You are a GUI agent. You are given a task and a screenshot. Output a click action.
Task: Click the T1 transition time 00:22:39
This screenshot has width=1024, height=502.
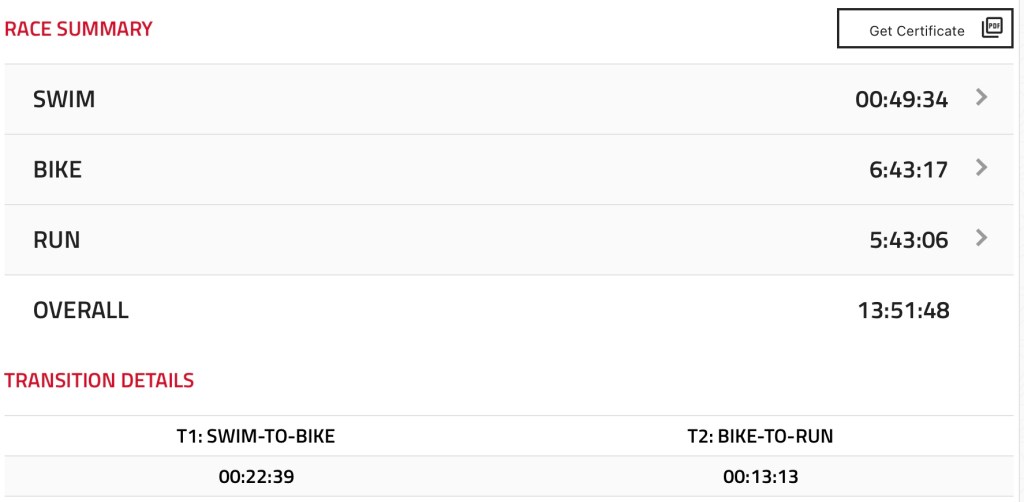(256, 476)
